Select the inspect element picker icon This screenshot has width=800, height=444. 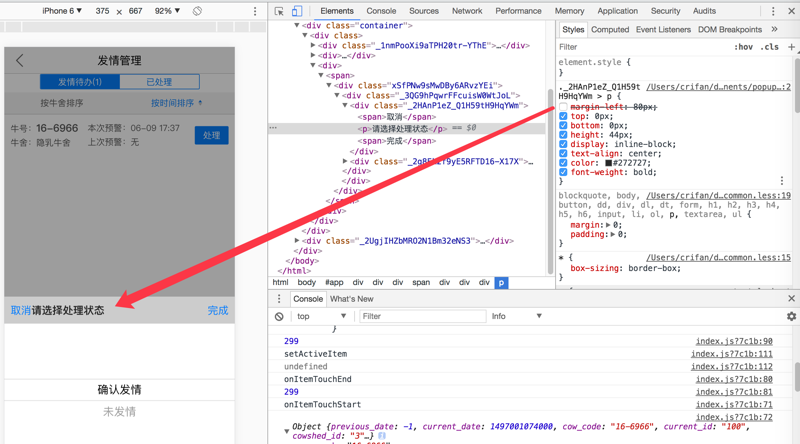(x=279, y=11)
